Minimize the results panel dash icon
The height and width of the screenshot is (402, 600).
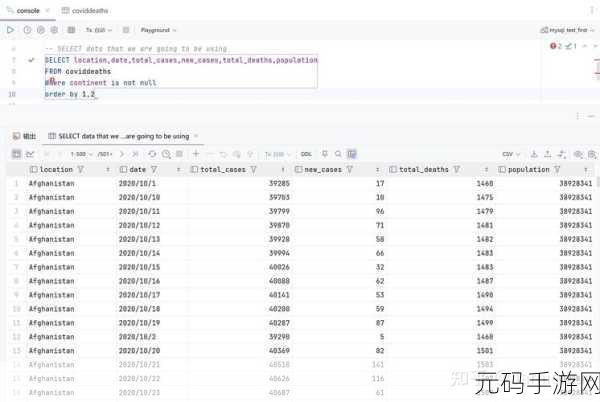coord(592,116)
